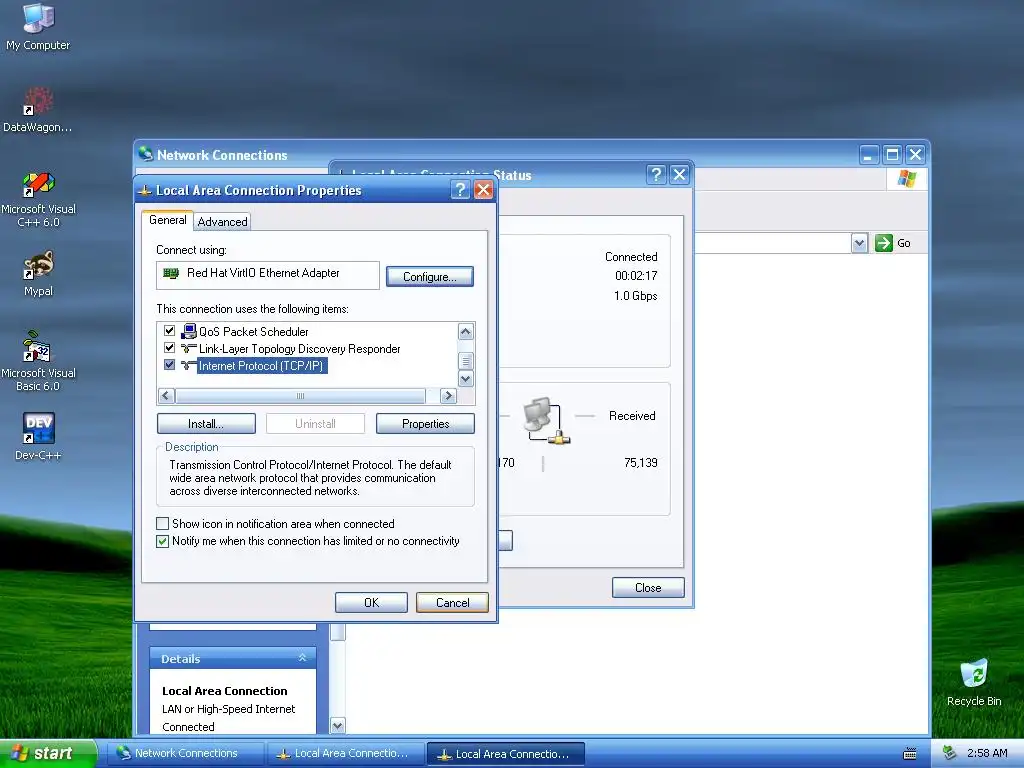Disable Notify me when limited connectivity checkbox
This screenshot has height=768, width=1024.
(162, 541)
